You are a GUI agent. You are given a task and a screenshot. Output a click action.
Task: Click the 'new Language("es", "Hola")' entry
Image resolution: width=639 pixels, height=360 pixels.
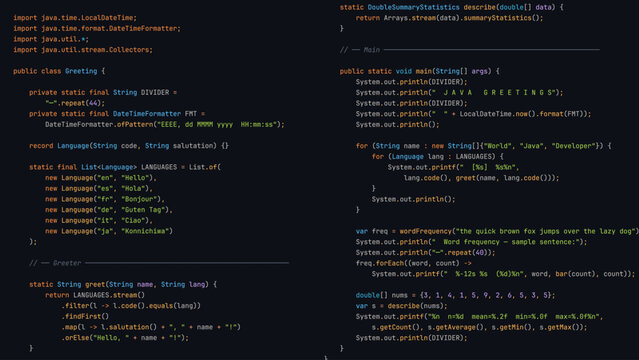[x=99, y=188]
